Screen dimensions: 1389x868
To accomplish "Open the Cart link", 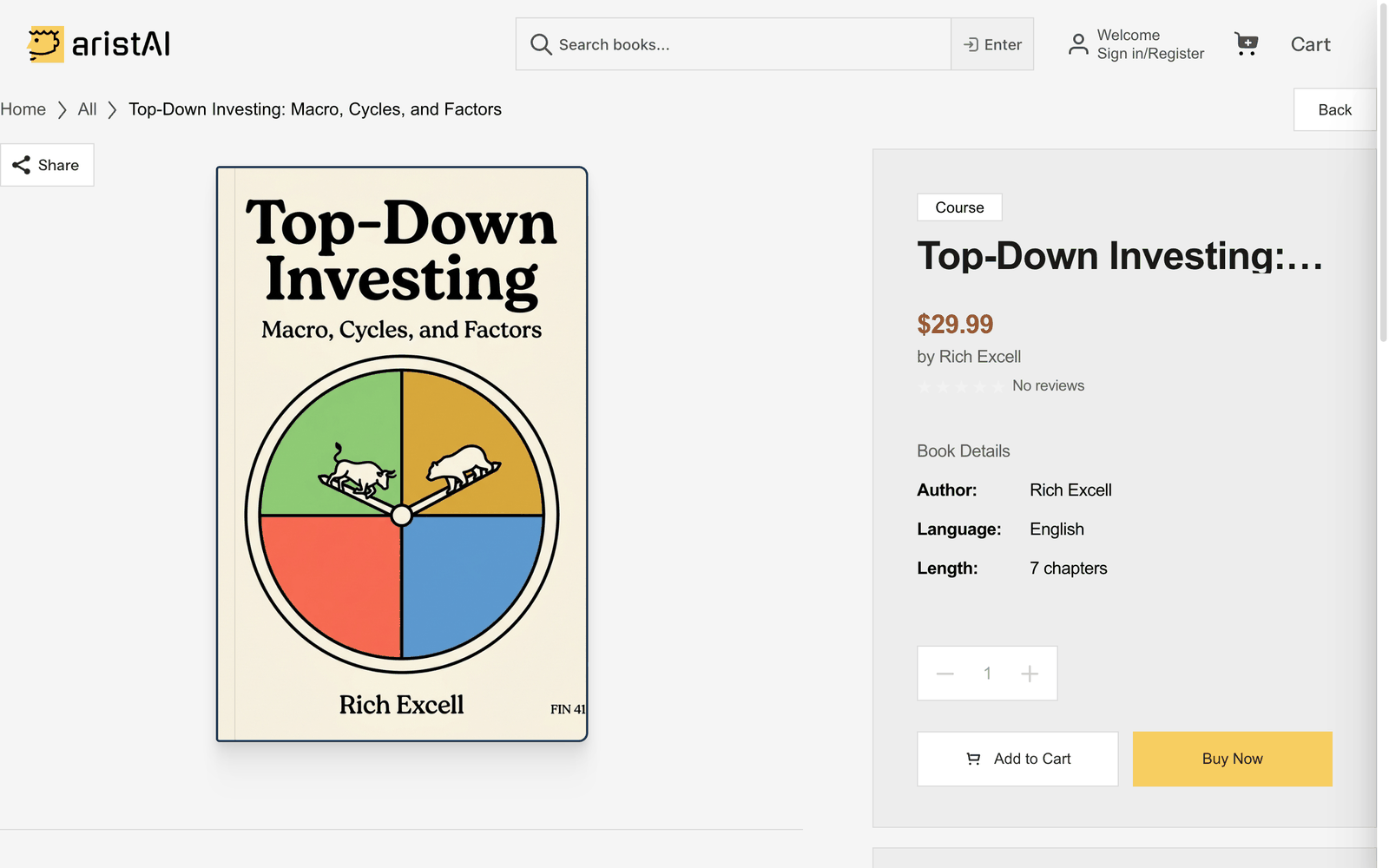I will 1310,44.
